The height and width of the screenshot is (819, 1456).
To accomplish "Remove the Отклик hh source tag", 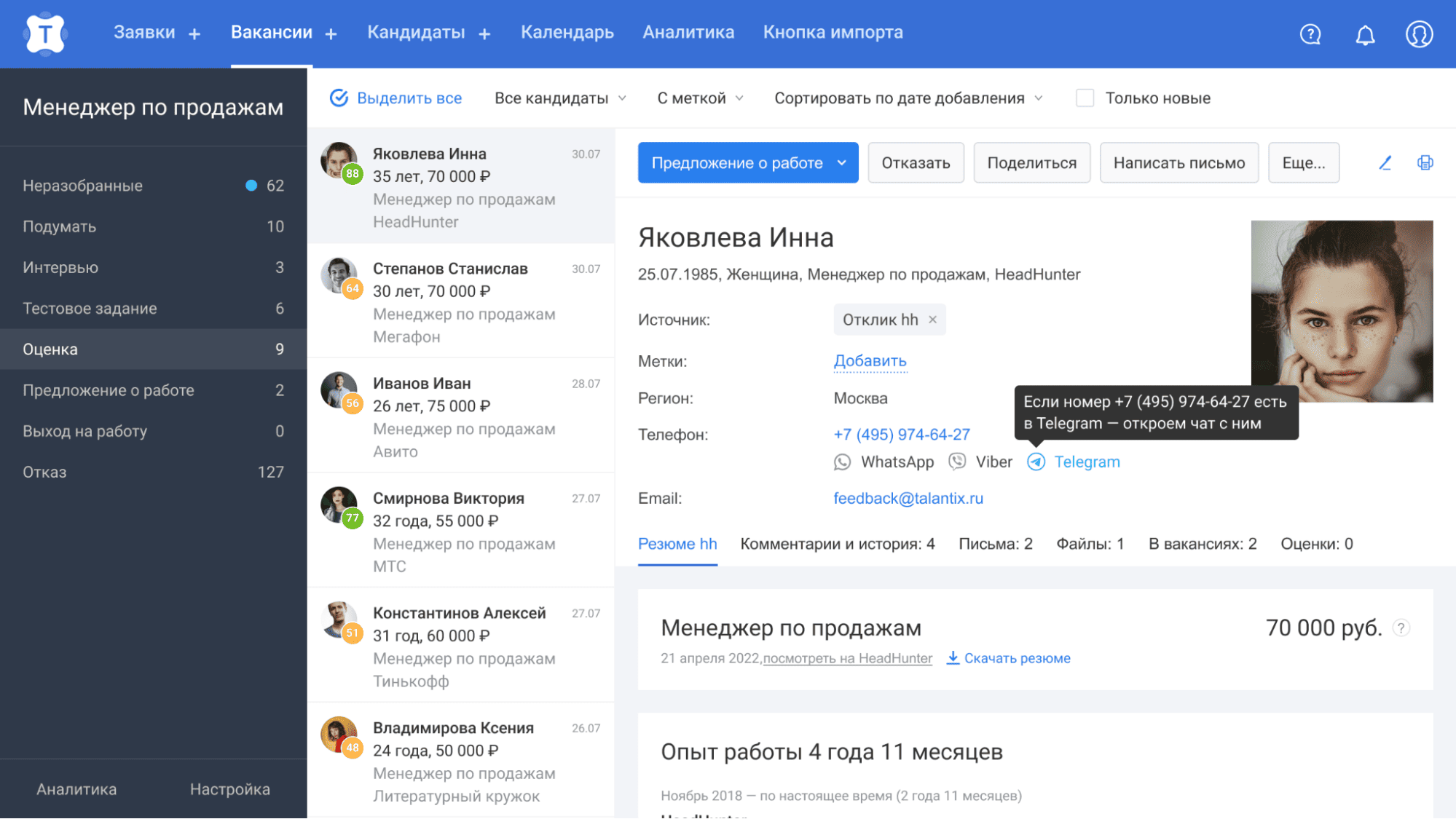I will [x=932, y=319].
